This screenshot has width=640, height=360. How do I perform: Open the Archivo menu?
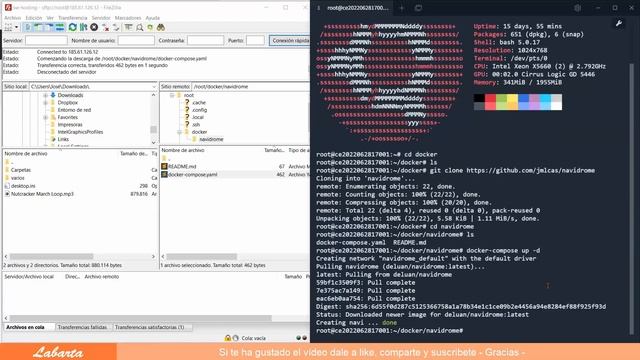tap(13, 18)
